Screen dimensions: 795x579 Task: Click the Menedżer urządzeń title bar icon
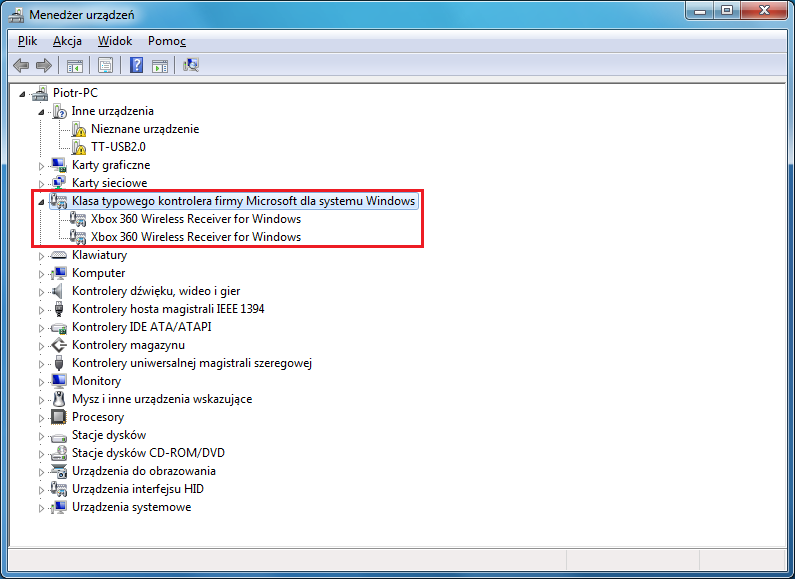[x=16, y=15]
